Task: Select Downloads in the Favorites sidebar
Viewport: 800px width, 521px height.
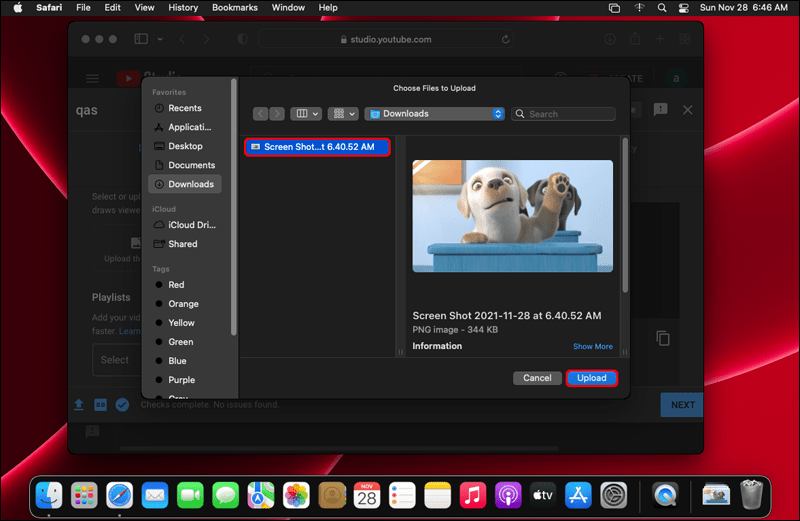Action: 184,184
